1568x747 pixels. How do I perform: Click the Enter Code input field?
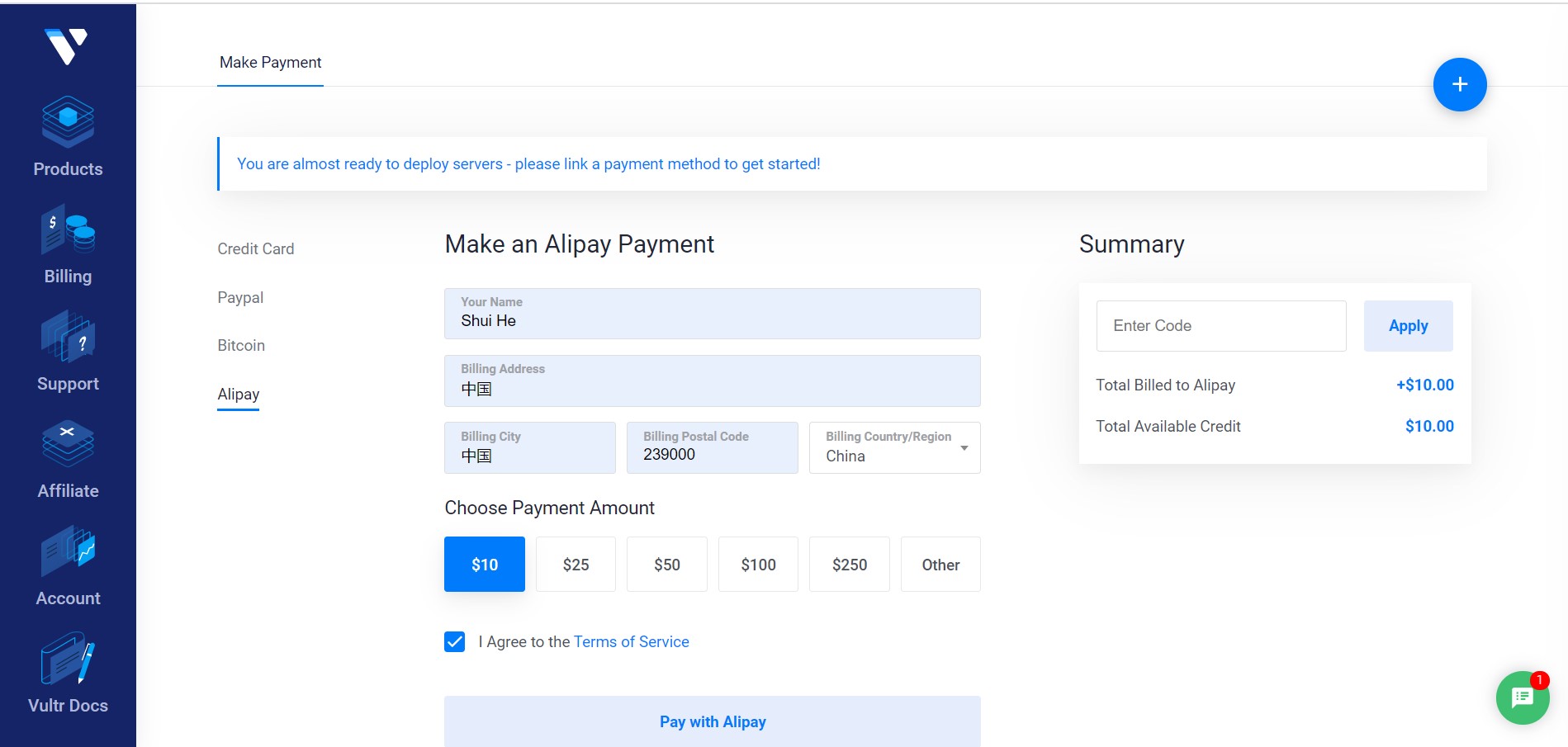pyautogui.click(x=1221, y=326)
